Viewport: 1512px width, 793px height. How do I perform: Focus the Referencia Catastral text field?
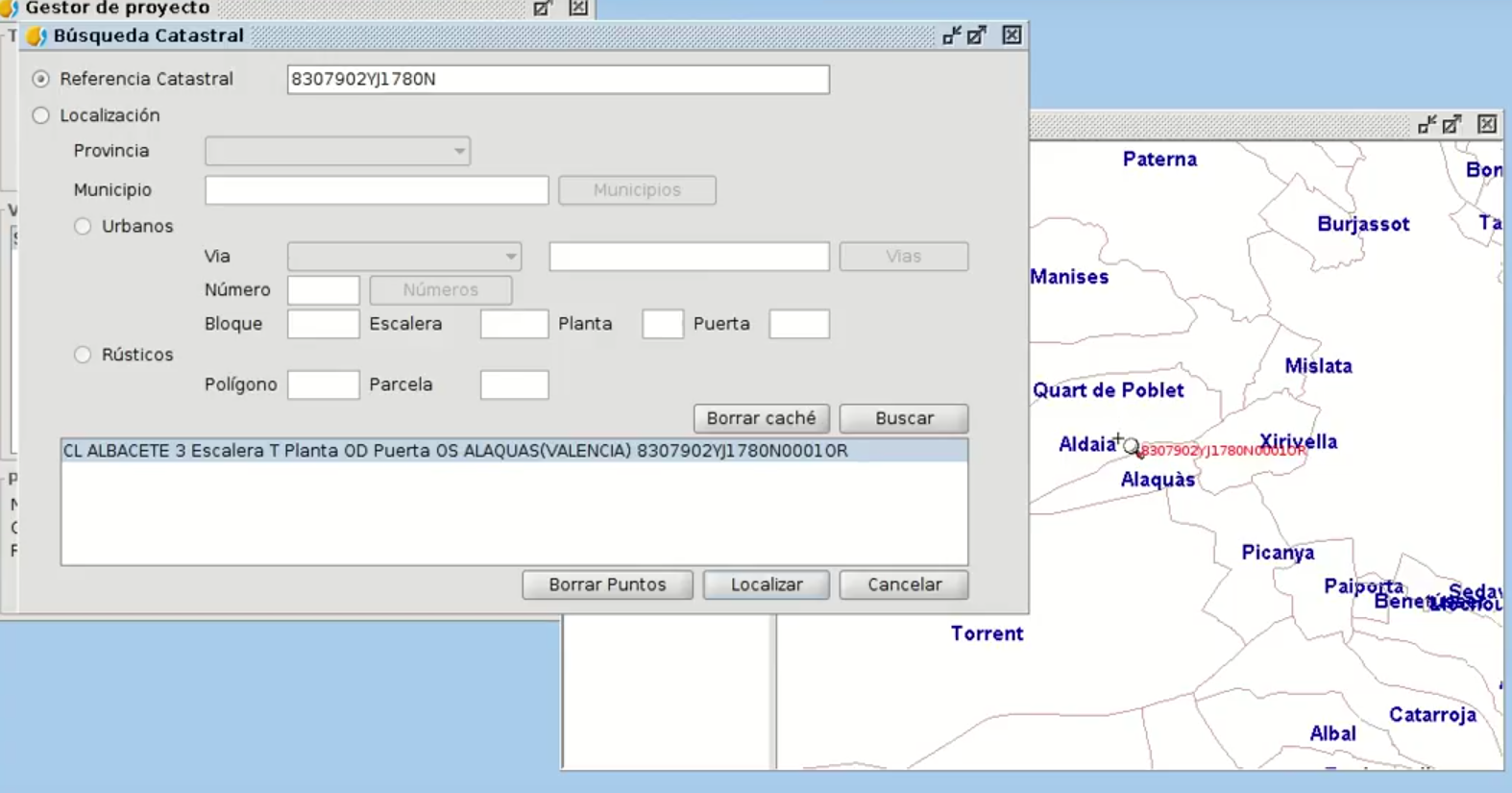557,80
